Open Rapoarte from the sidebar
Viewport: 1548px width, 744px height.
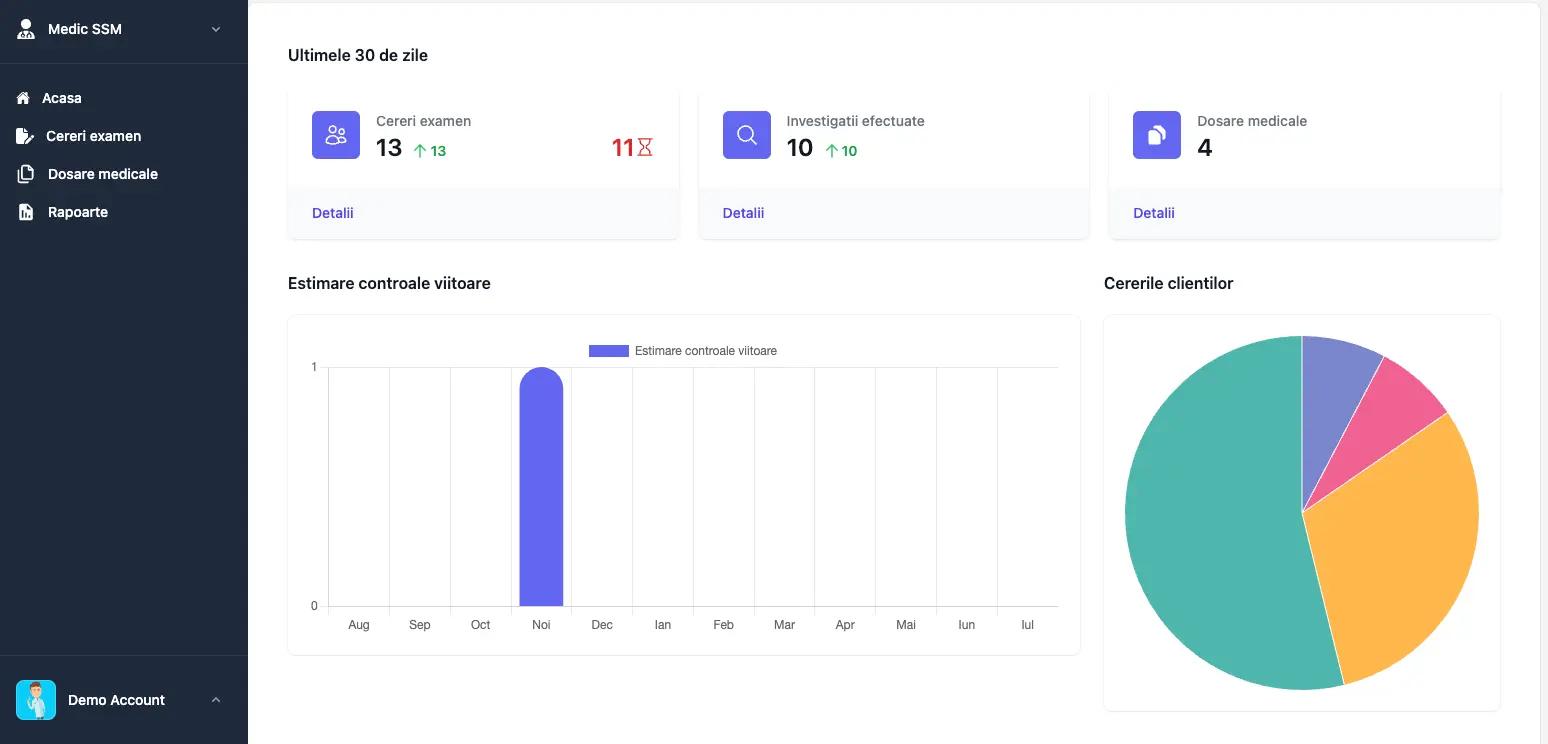click(78, 212)
